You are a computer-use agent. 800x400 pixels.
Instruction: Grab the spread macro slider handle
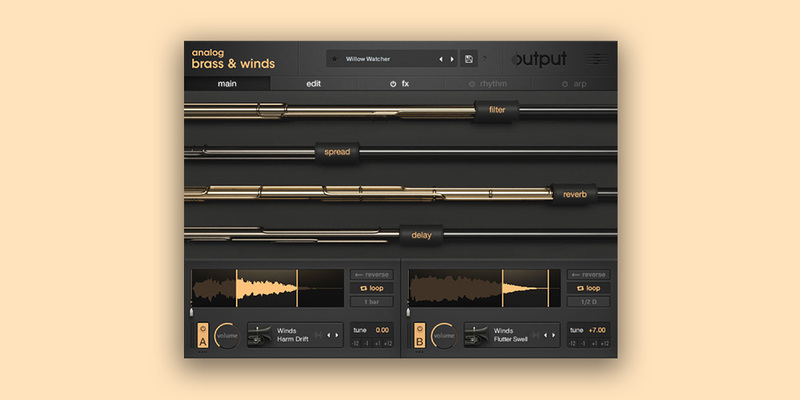point(337,152)
